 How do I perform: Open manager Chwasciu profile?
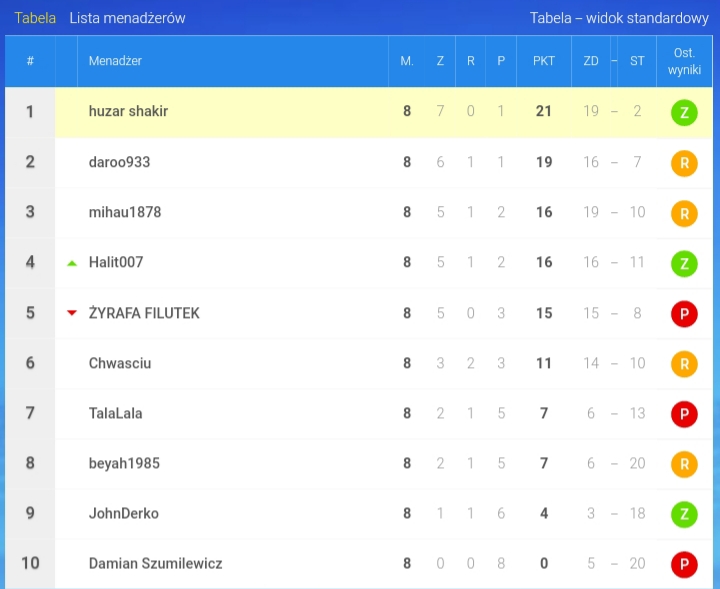tap(119, 363)
